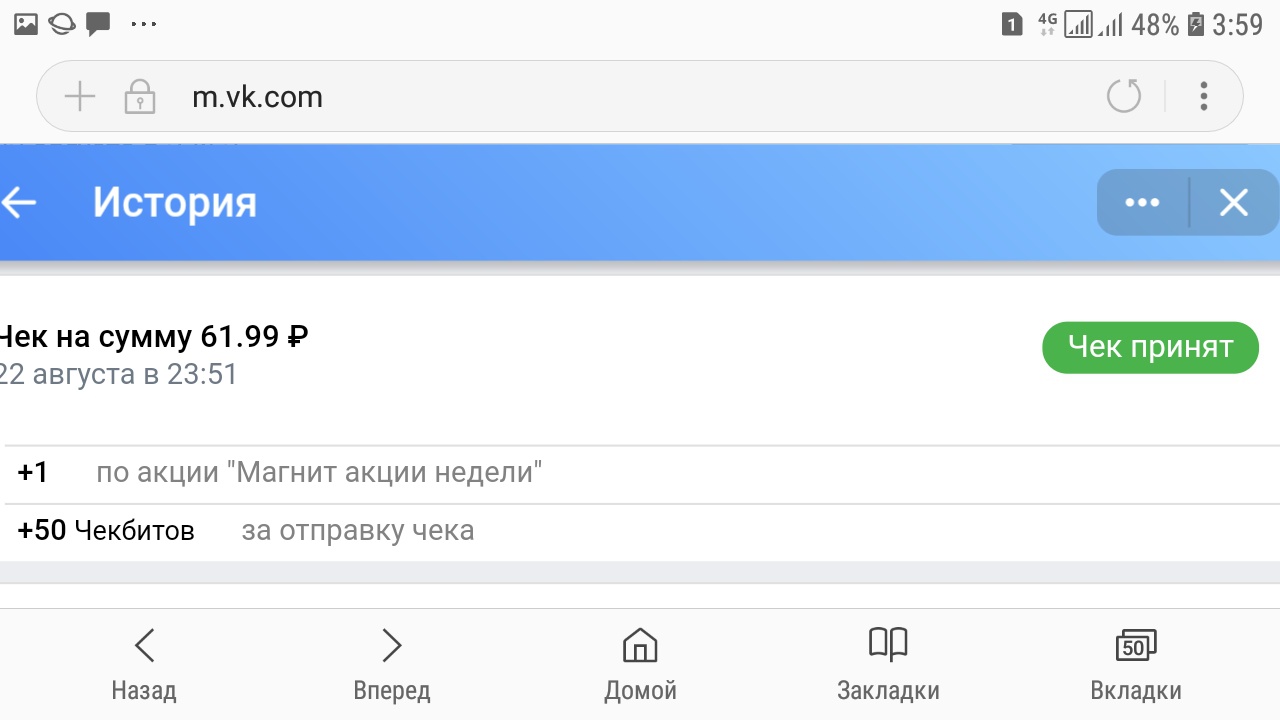This screenshot has width=1280, height=720.
Task: Tap the battery indicator in status bar
Action: tap(1196, 24)
